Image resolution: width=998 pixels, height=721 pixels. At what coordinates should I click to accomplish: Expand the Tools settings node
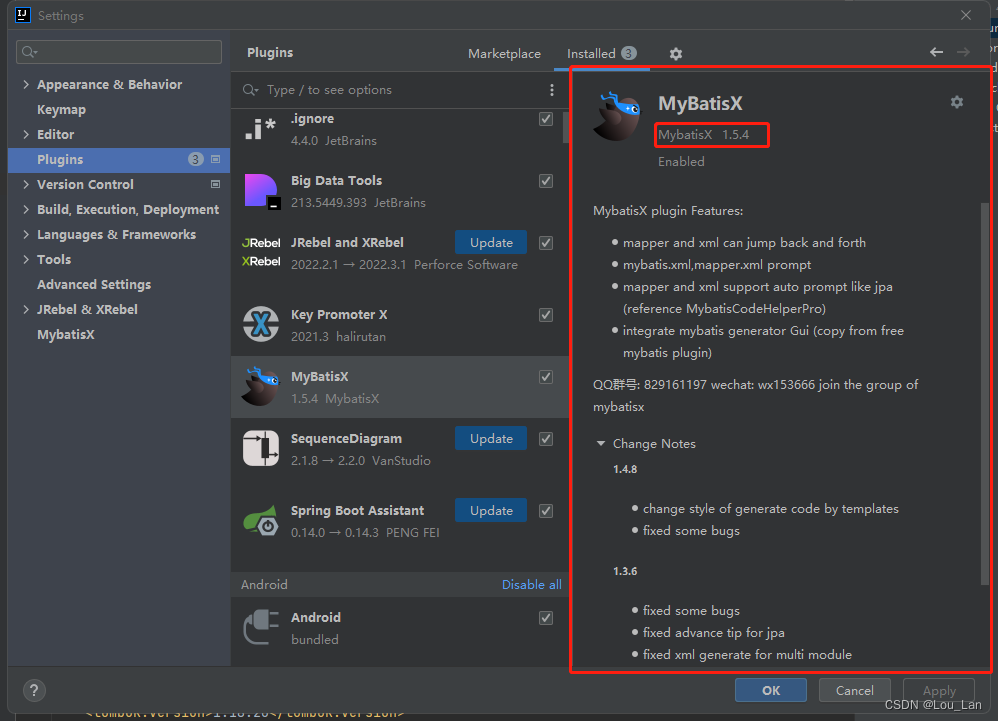[x=26, y=259]
